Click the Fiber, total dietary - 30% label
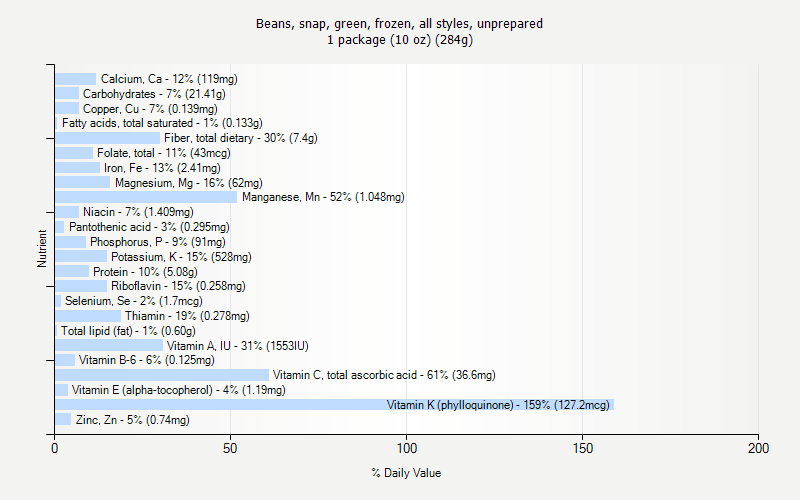The width and height of the screenshot is (800, 500). pos(241,138)
